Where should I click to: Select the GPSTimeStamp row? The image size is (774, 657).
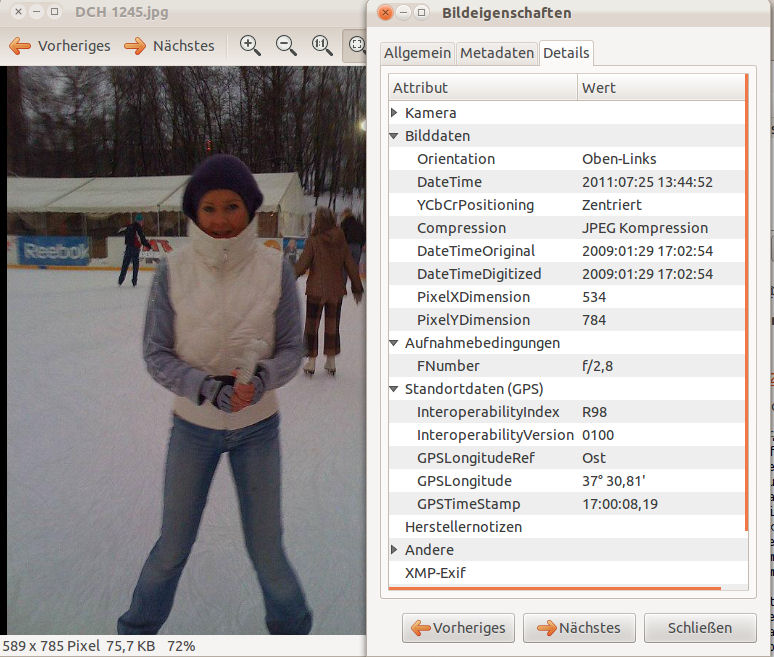(x=567, y=503)
